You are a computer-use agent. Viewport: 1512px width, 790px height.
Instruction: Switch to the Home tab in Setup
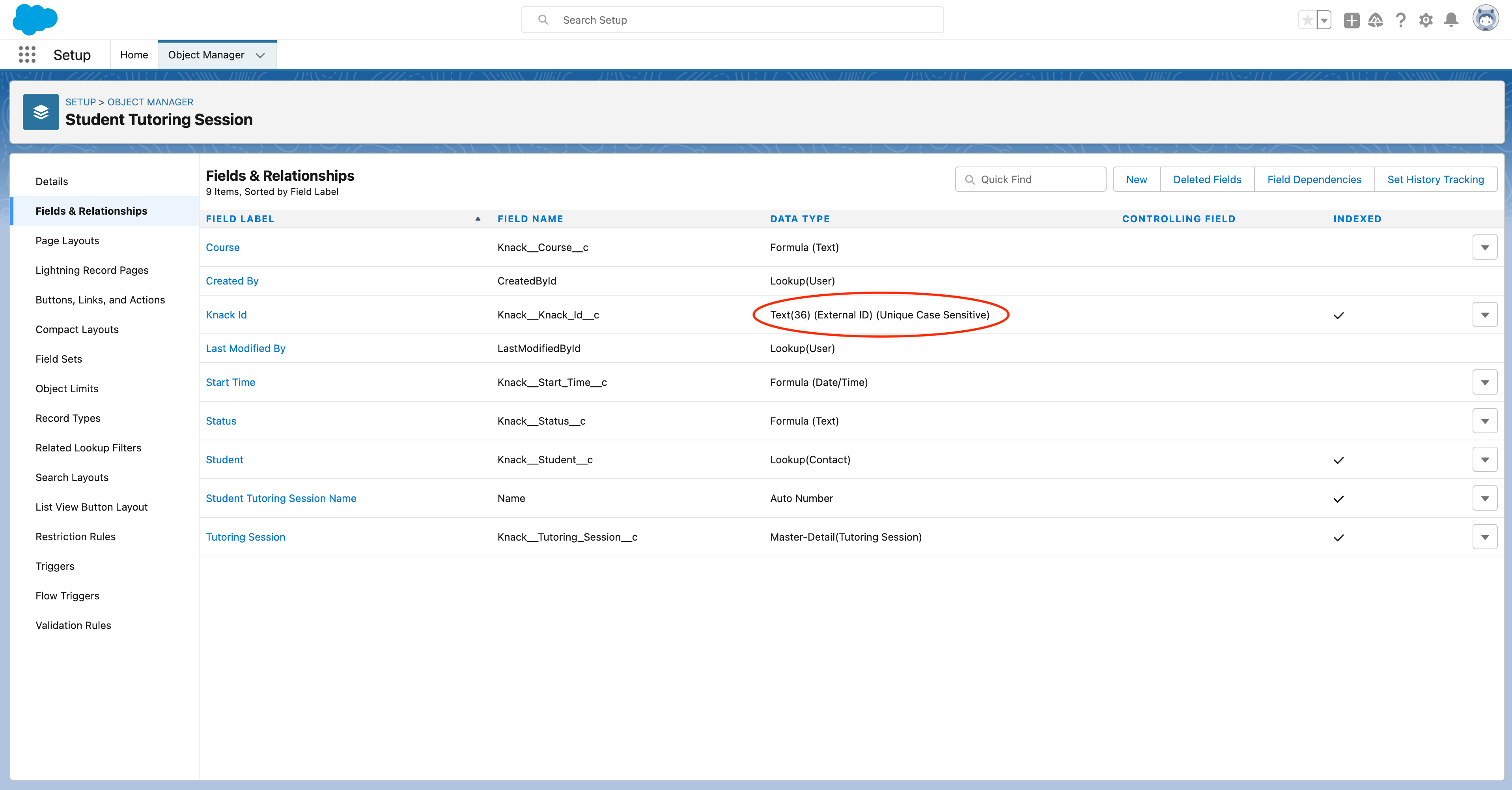pos(134,54)
